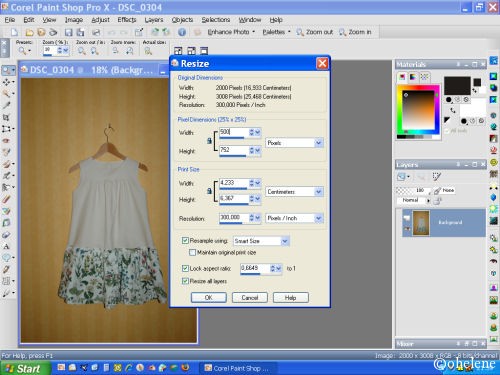Screen dimensions: 500x375
Task: Select the Red Eye tool
Action: point(6,141)
